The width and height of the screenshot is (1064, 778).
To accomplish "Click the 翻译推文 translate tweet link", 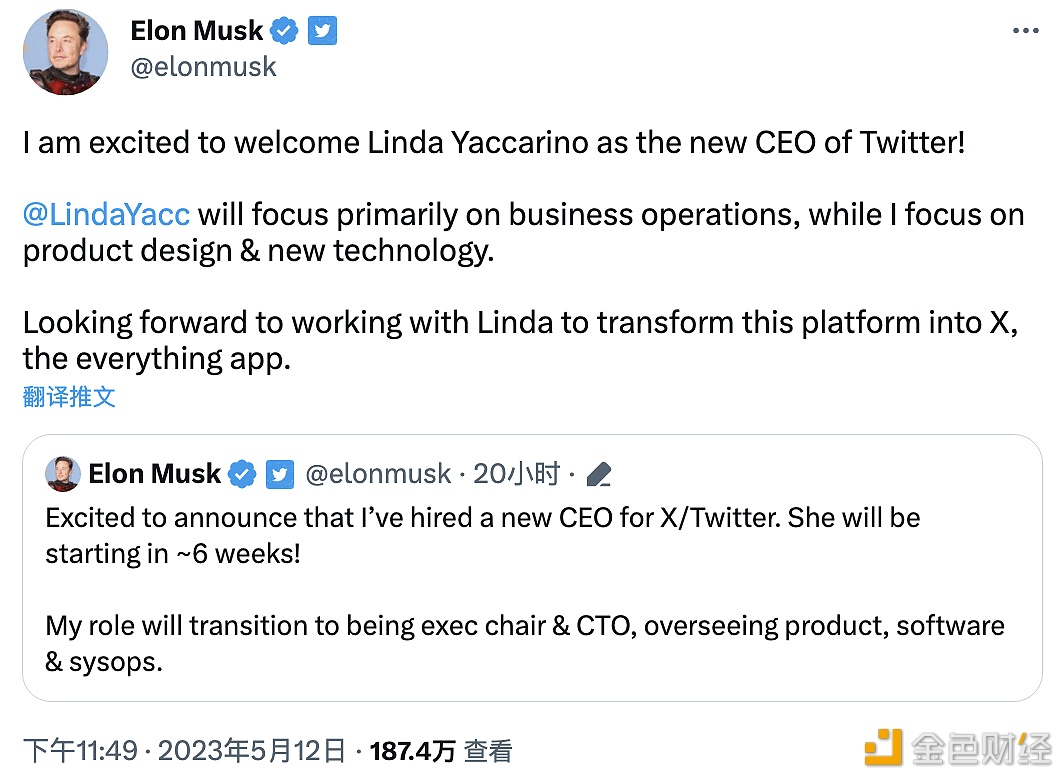I will (x=69, y=397).
